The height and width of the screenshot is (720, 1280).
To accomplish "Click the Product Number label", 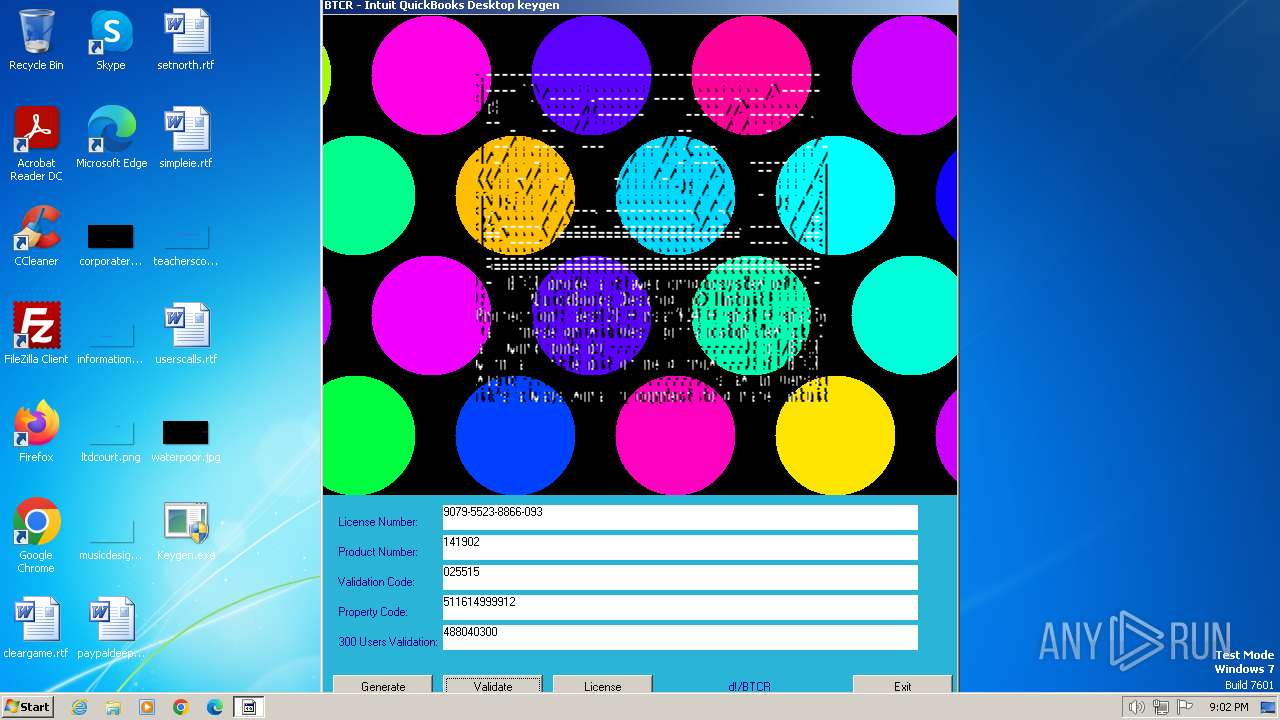I will tap(377, 552).
